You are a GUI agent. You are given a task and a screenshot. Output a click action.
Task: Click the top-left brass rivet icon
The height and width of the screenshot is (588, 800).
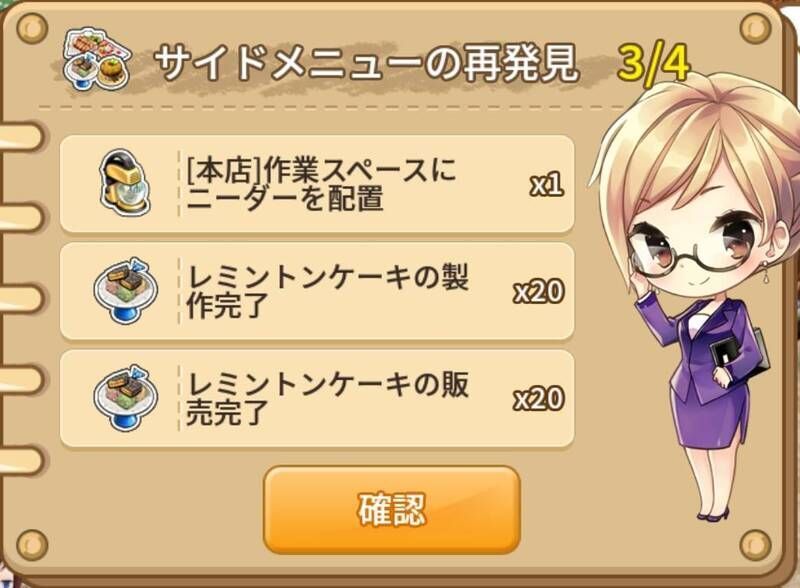pos(32,27)
